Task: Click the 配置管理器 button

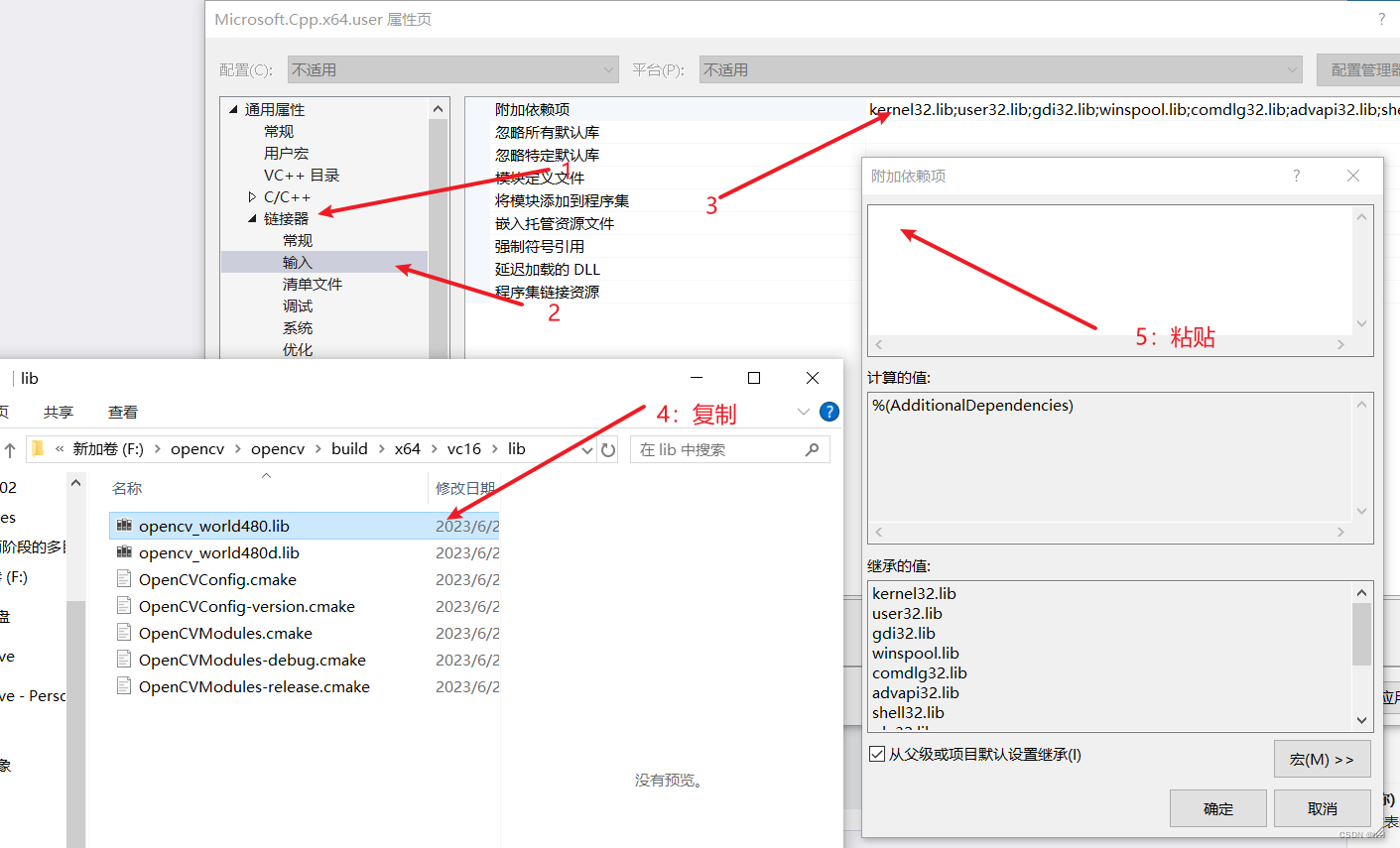Action: [1359, 69]
